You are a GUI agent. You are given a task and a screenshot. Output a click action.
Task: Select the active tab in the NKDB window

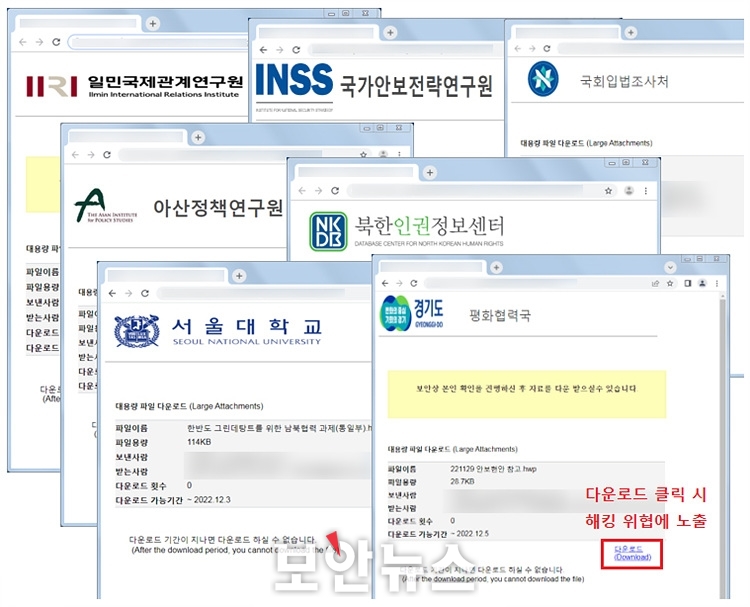356,172
